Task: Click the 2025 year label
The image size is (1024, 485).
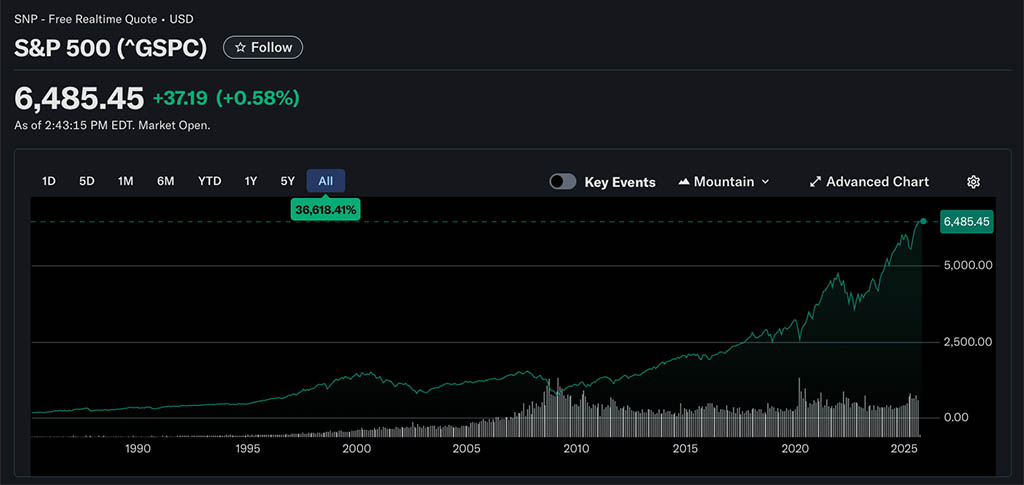Action: [x=904, y=449]
